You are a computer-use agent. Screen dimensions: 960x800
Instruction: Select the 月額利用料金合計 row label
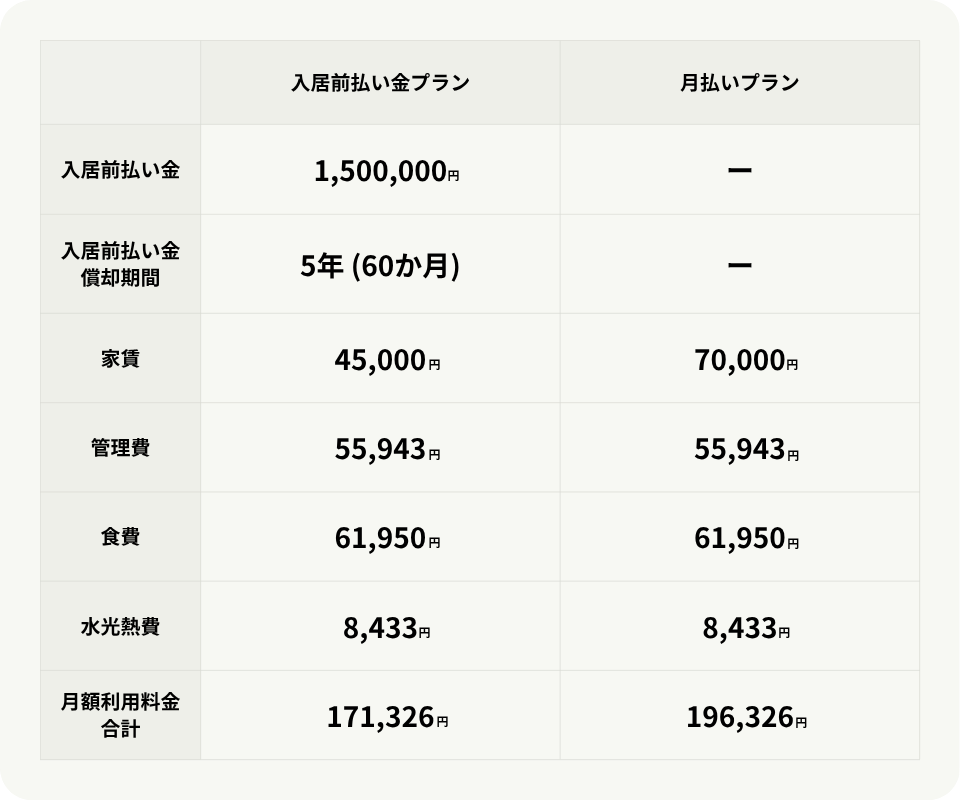click(x=120, y=716)
